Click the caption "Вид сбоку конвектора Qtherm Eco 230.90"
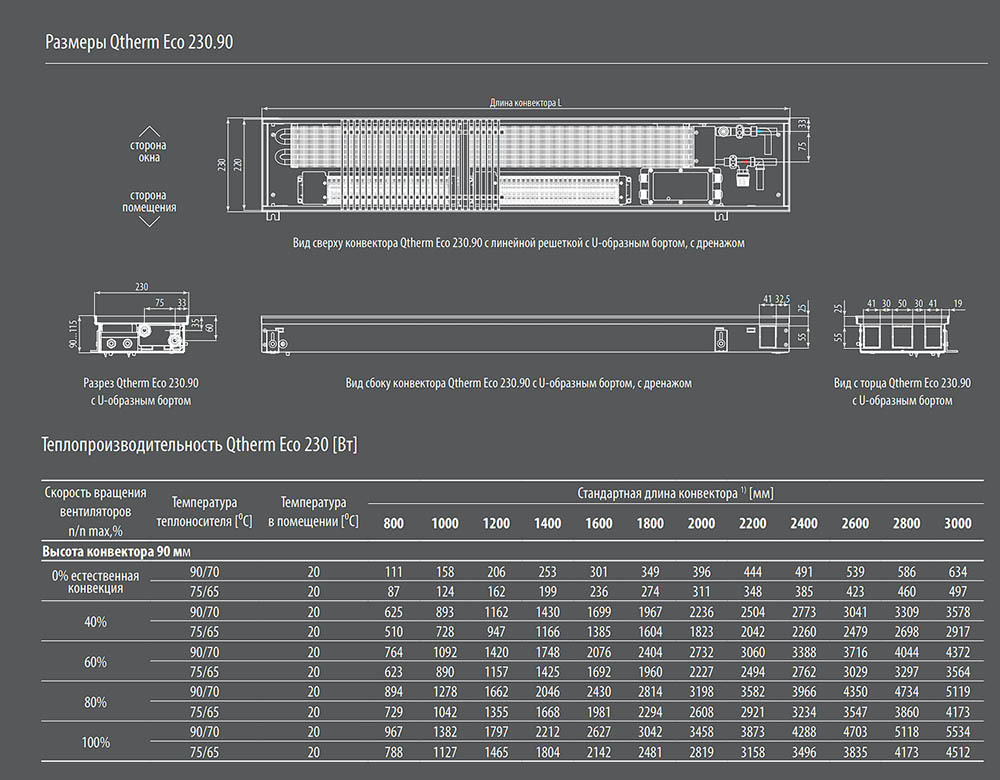 [438, 383]
